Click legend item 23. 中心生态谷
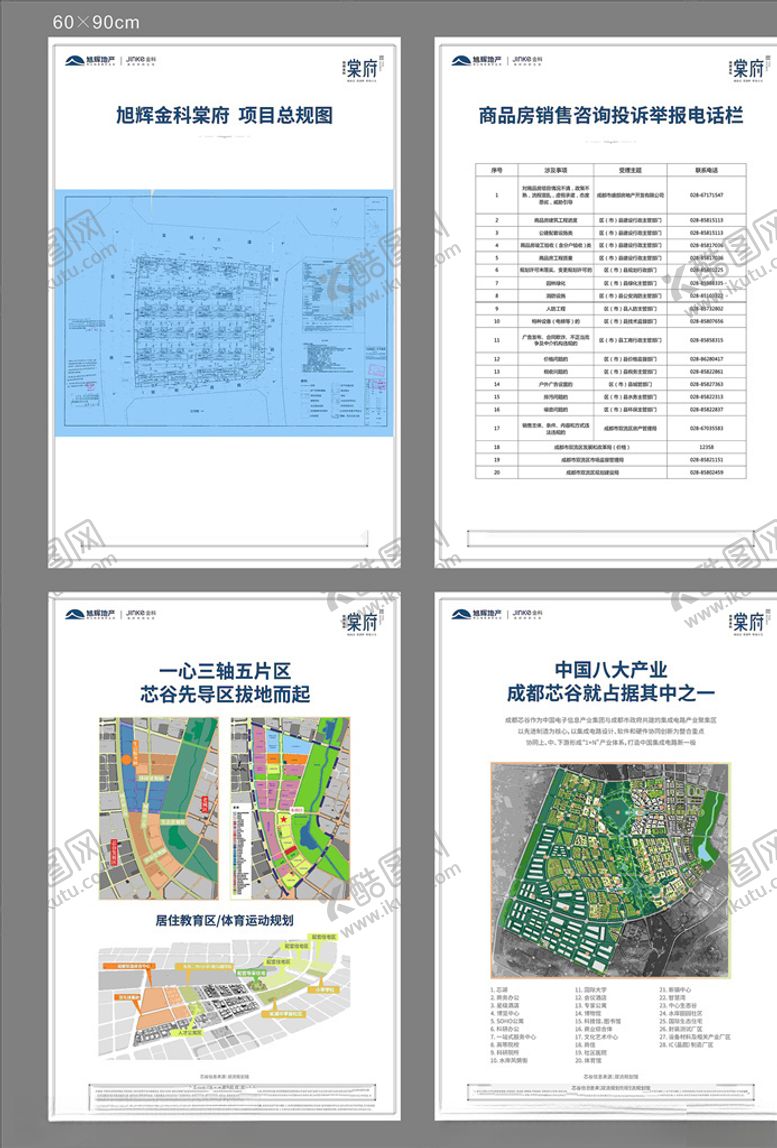Viewport: 777px width, 1148px height. [678, 1005]
